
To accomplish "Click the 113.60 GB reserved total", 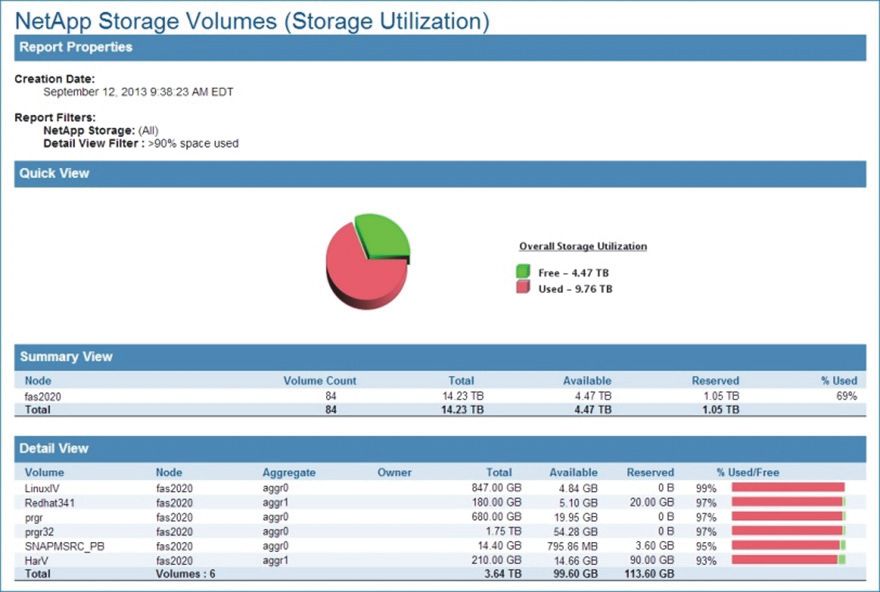I will (649, 574).
